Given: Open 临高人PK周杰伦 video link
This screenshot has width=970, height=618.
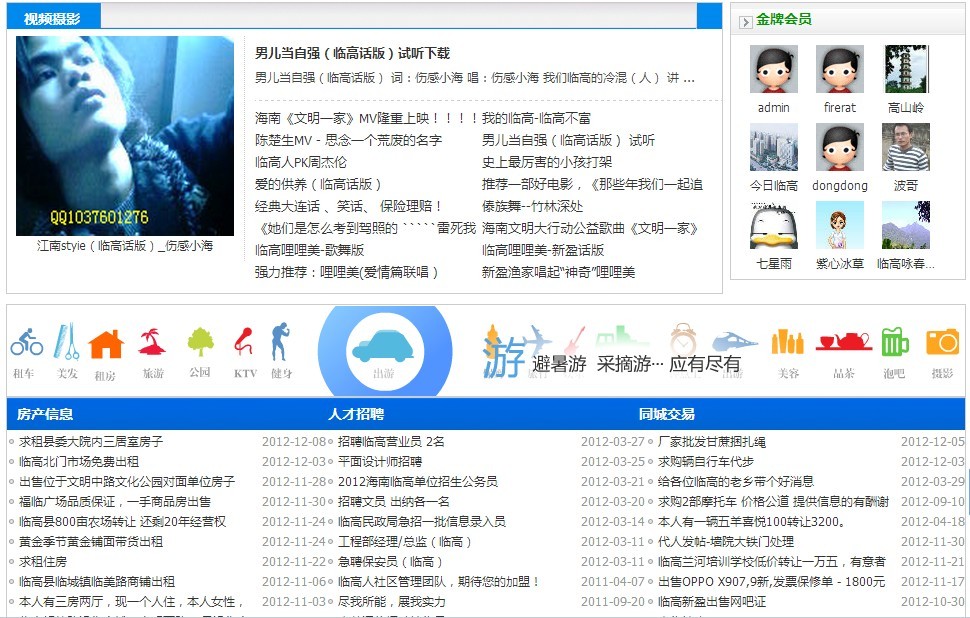Looking at the screenshot, I should 301,162.
